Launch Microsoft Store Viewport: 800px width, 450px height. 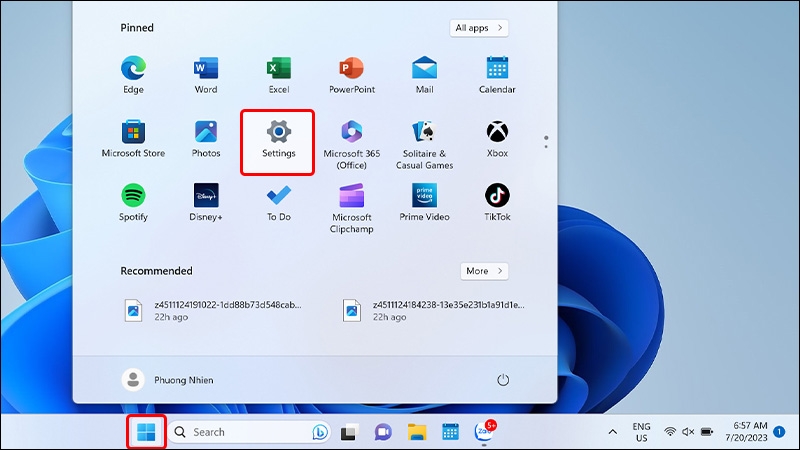click(133, 139)
